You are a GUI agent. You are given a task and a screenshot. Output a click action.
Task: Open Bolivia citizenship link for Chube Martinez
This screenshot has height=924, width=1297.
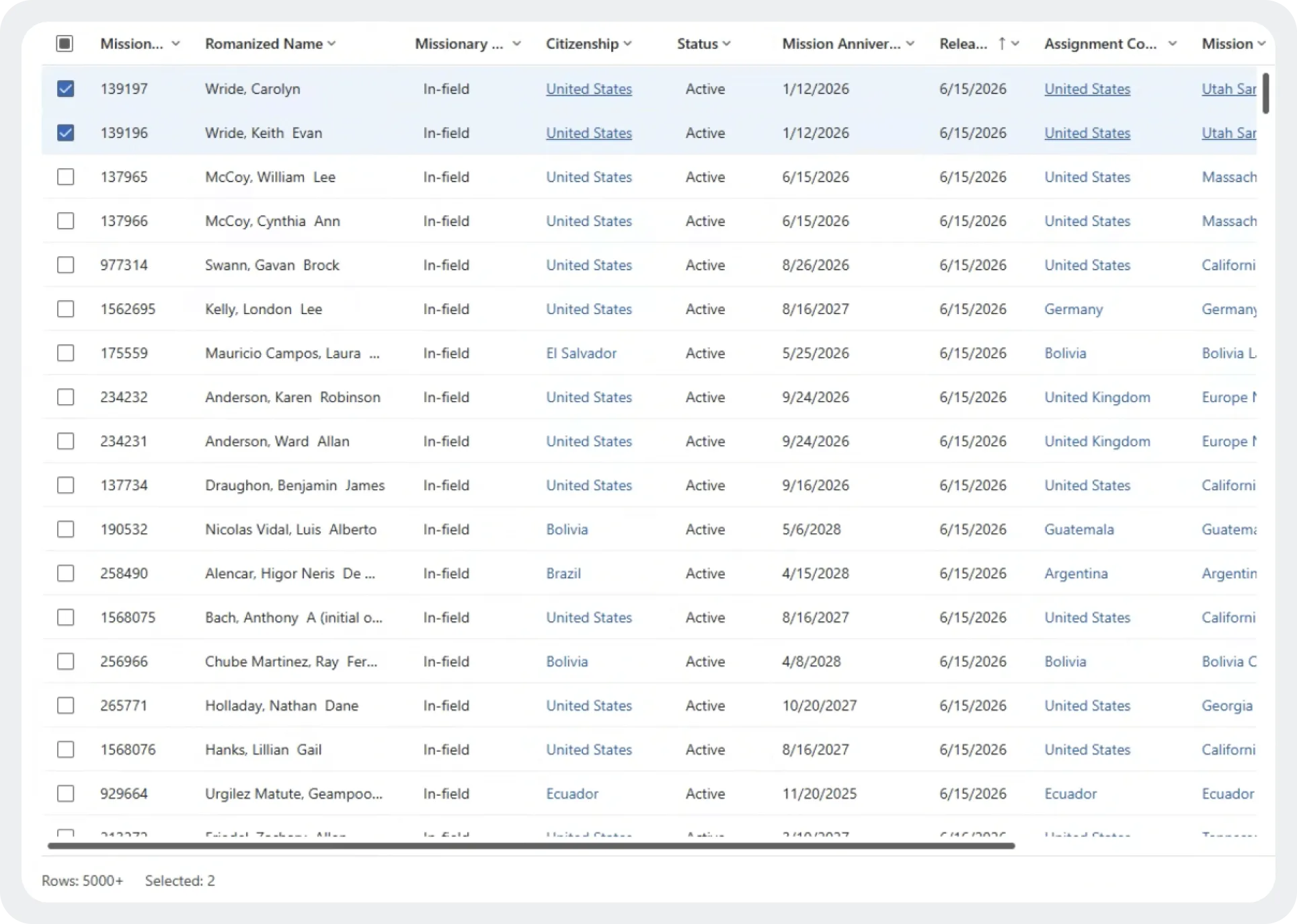pos(567,661)
